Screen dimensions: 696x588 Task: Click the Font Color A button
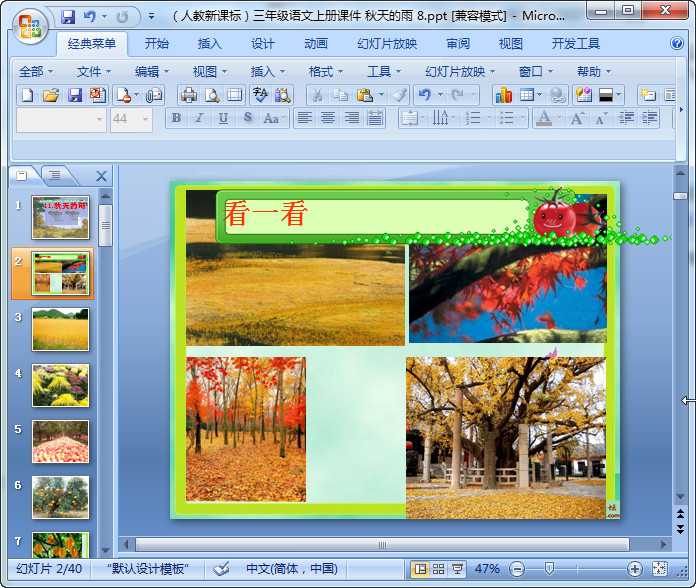(544, 118)
